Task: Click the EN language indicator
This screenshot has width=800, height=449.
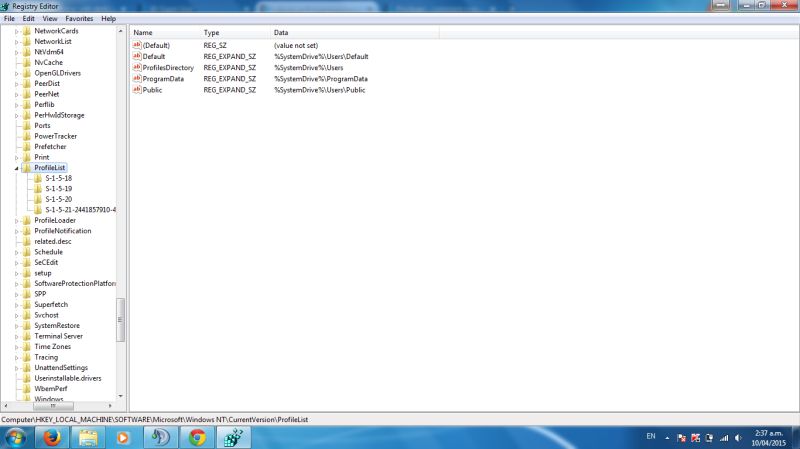Action: tap(651, 436)
